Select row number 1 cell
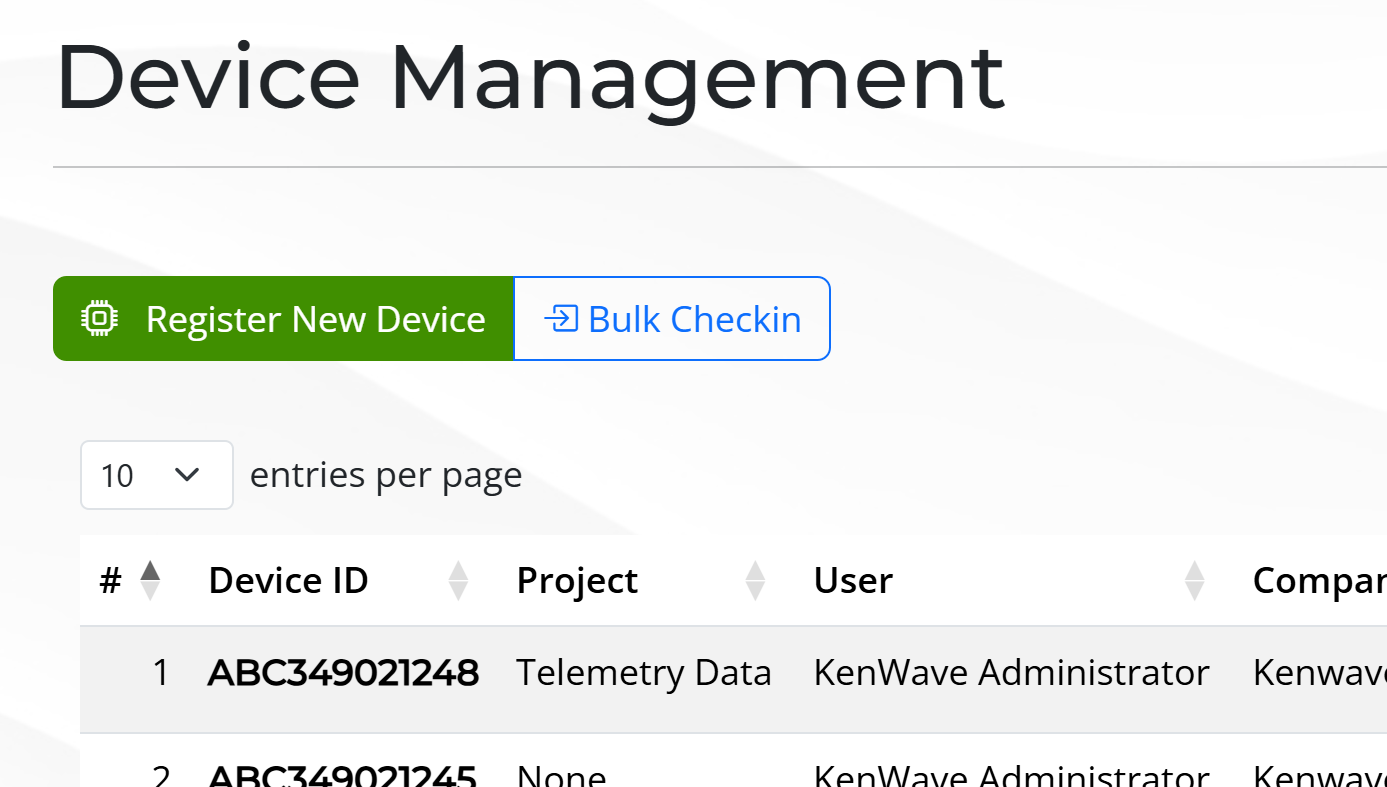This screenshot has height=787, width=1387. point(160,673)
